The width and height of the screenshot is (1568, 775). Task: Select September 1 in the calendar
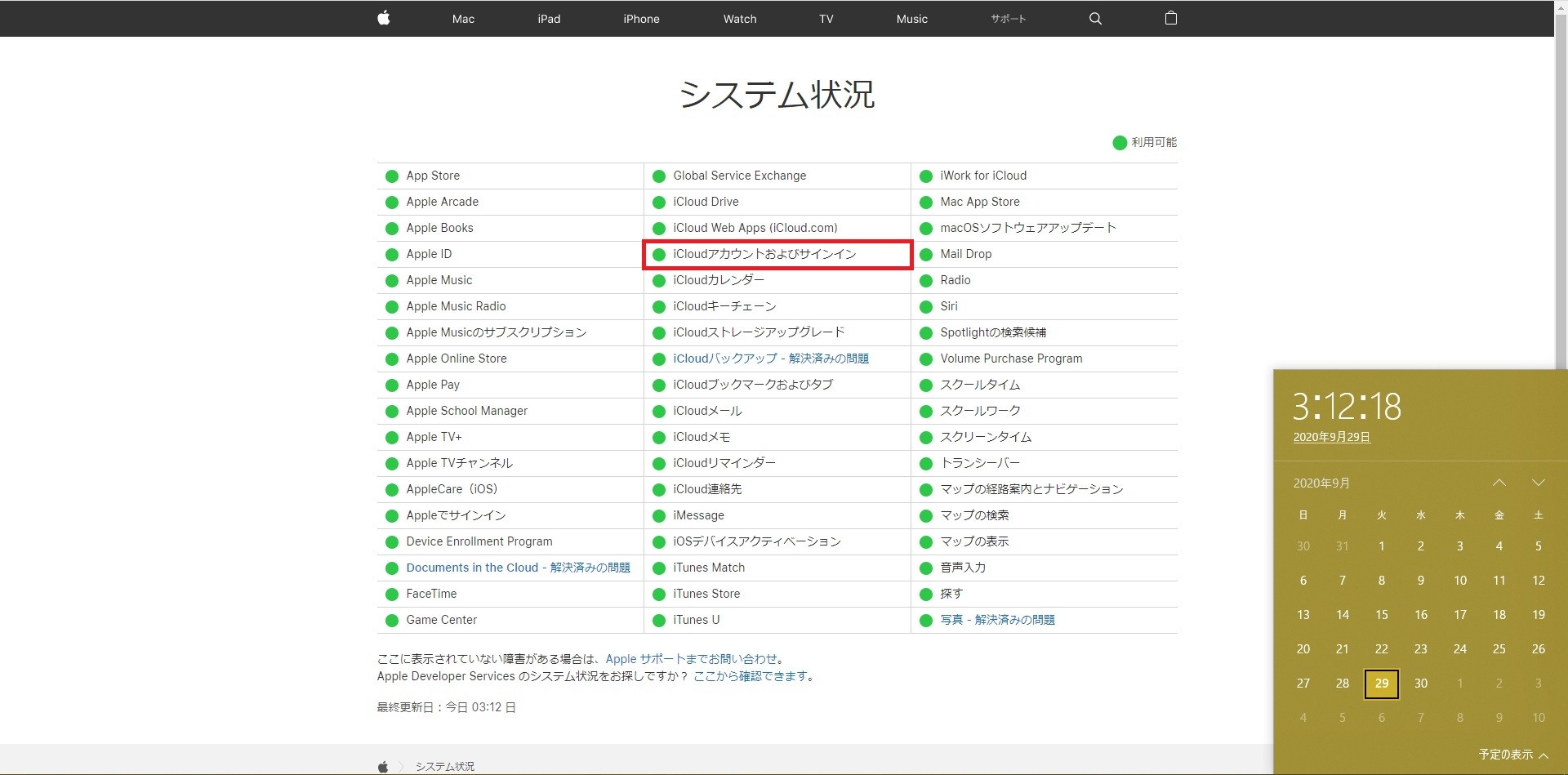coord(1382,546)
